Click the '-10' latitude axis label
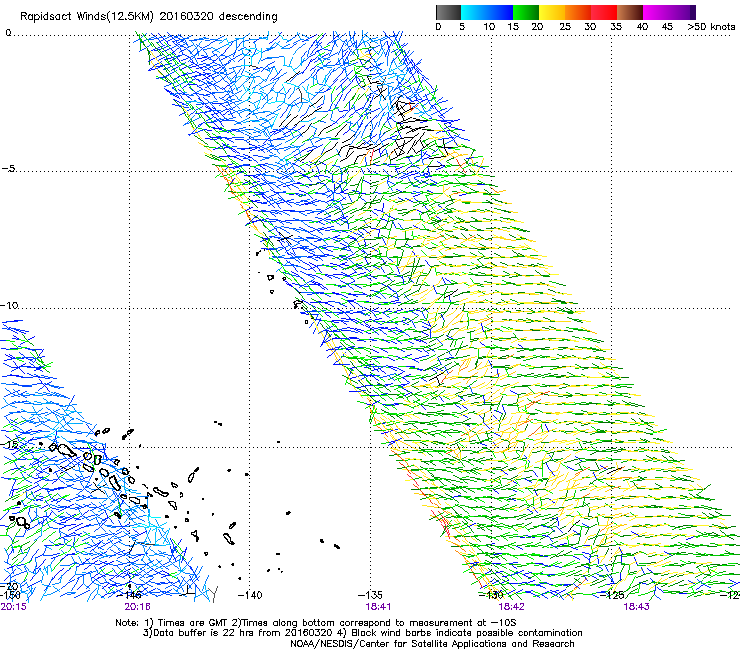 9,305
